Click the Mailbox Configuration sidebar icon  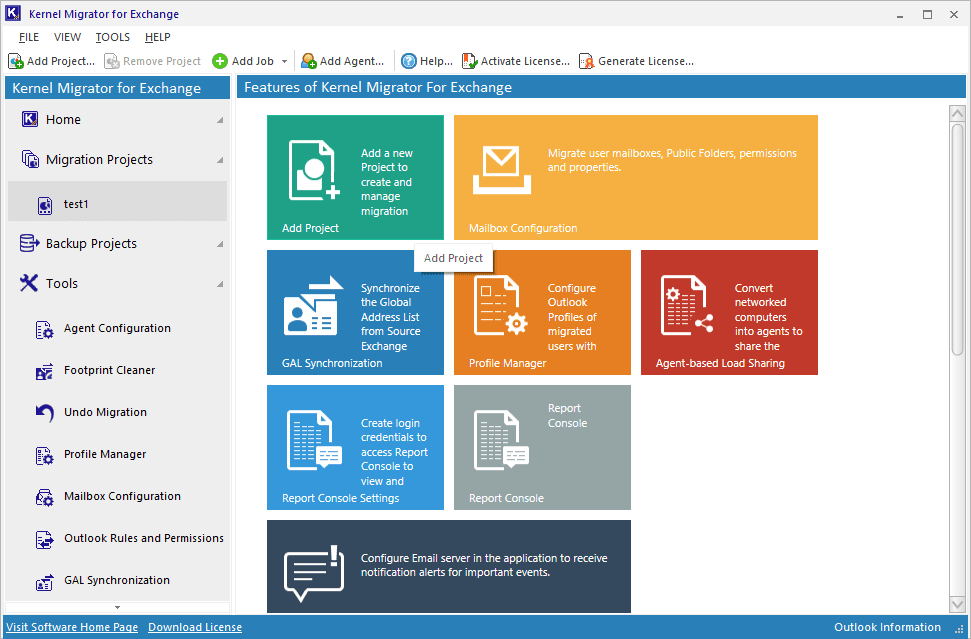[45, 497]
